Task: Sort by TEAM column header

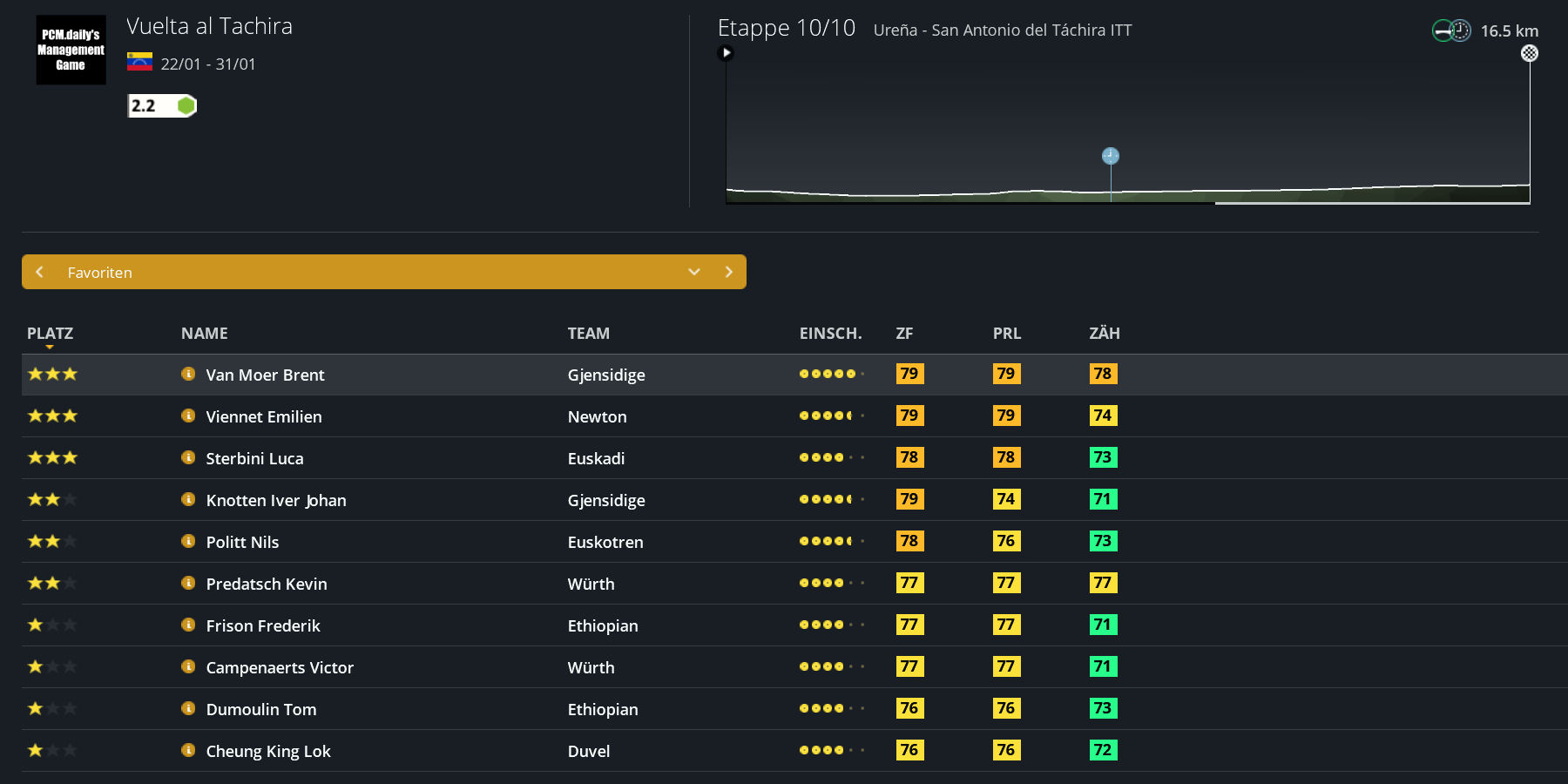Action: tap(589, 334)
